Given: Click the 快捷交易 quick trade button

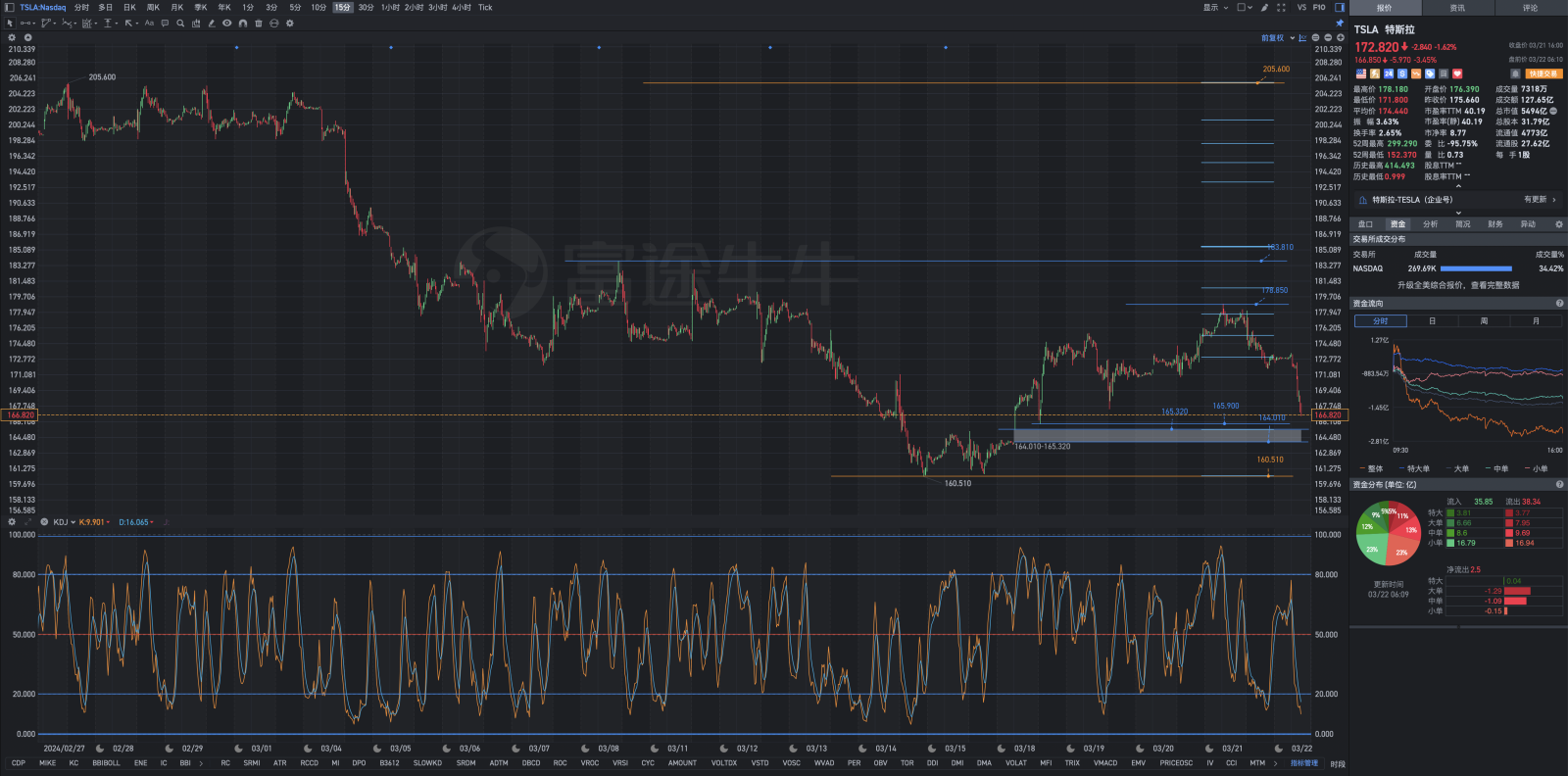Looking at the screenshot, I should [x=1543, y=73].
